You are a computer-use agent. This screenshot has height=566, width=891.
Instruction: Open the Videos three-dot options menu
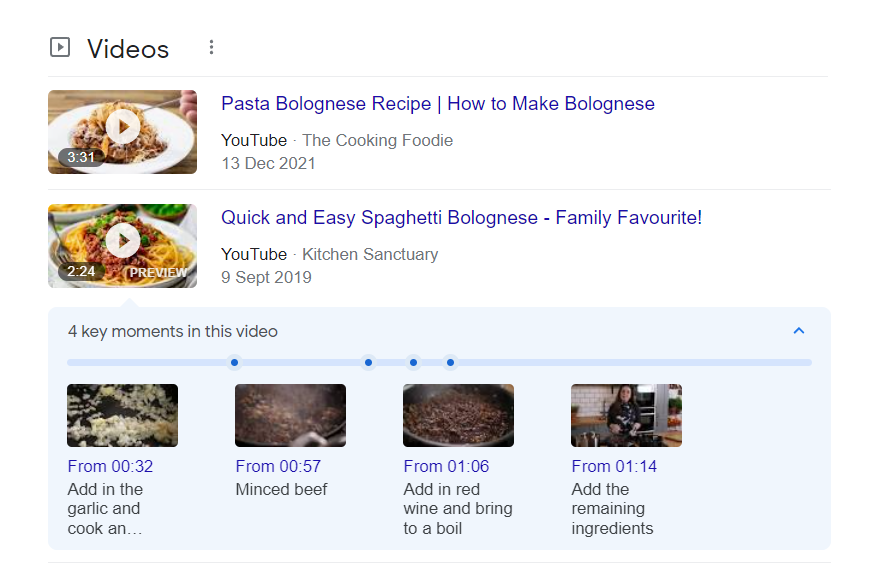click(211, 47)
